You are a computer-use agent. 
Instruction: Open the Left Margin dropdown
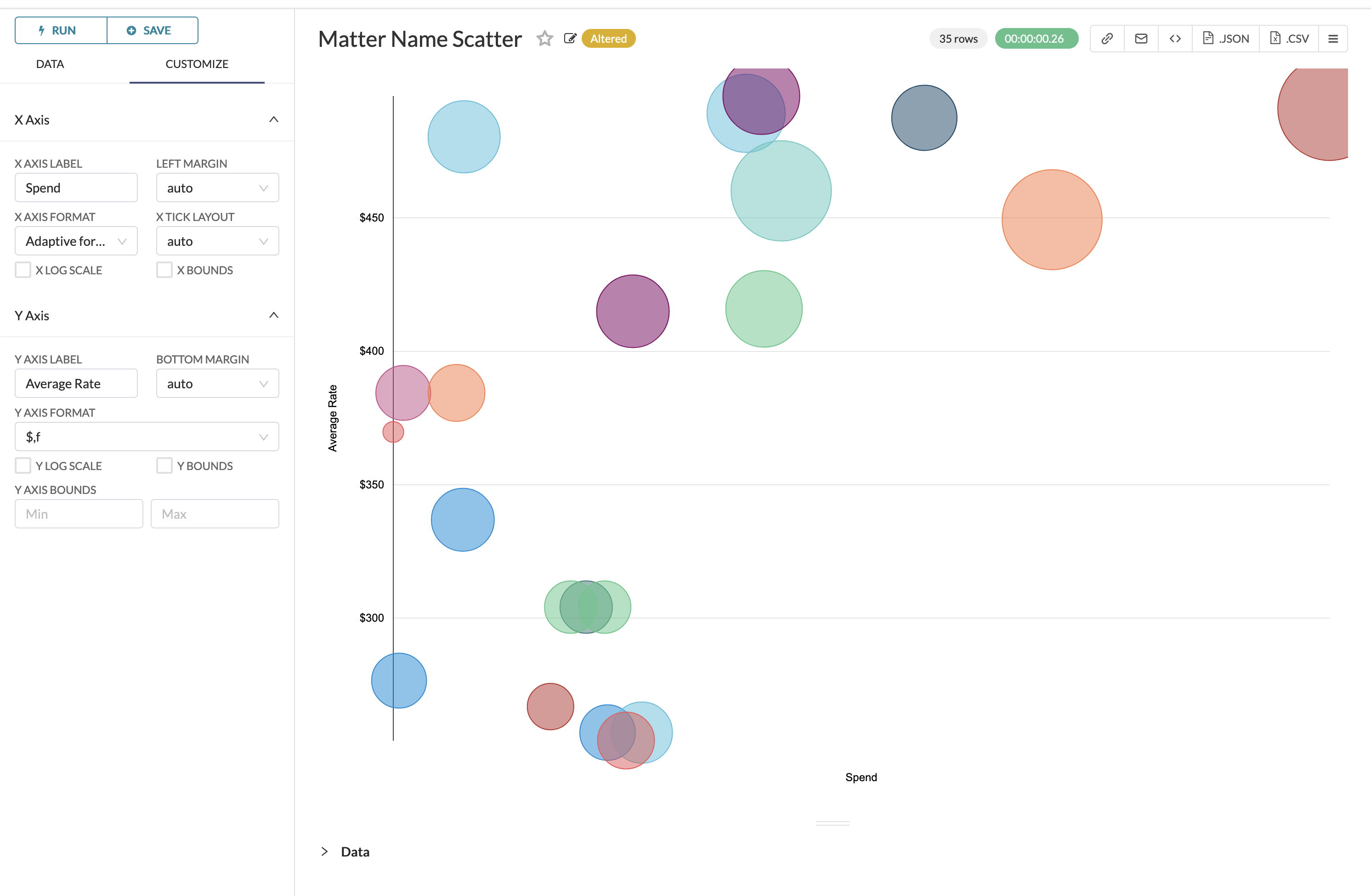pos(217,187)
